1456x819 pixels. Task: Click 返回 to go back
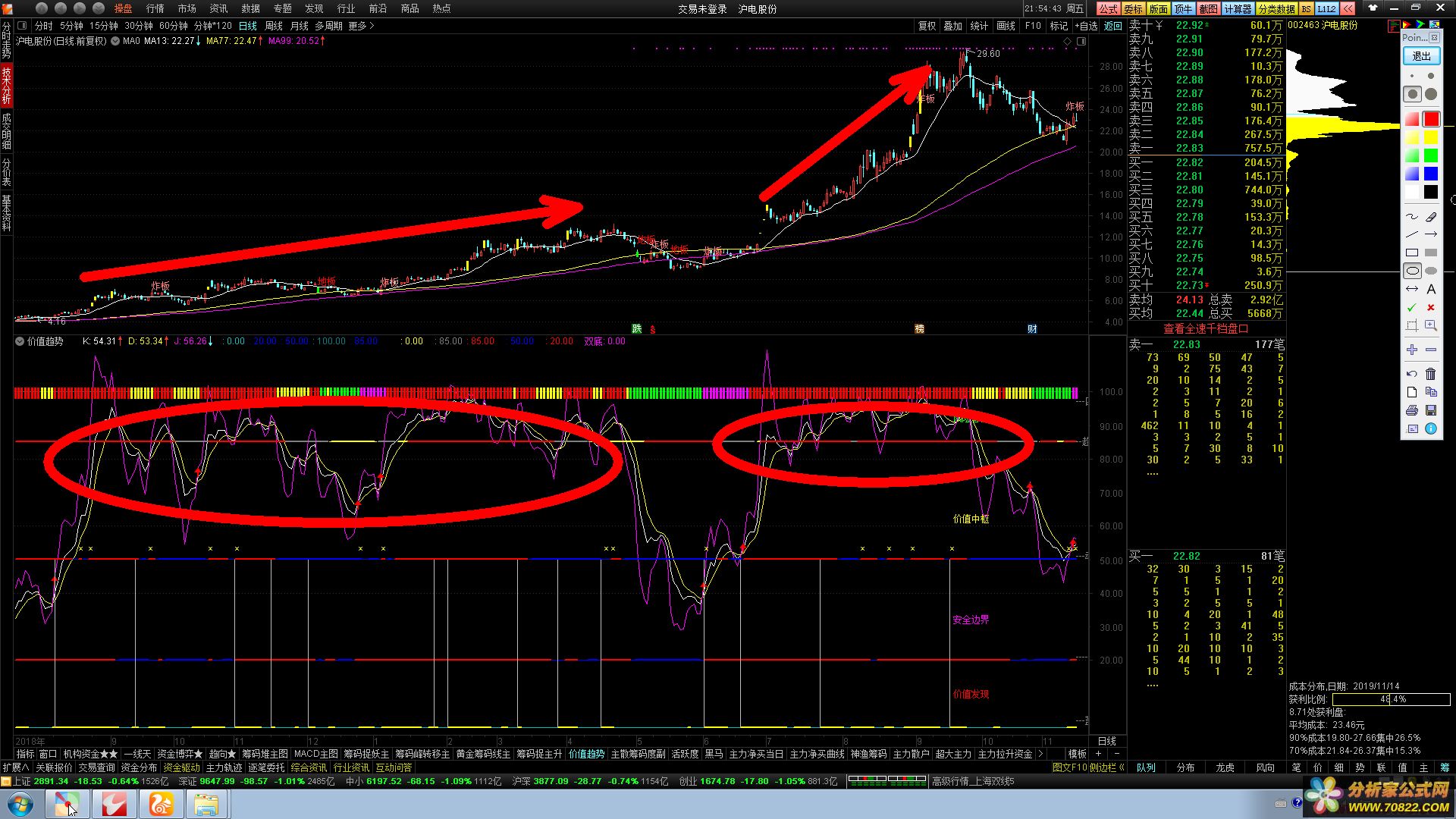pyautogui.click(x=1112, y=26)
